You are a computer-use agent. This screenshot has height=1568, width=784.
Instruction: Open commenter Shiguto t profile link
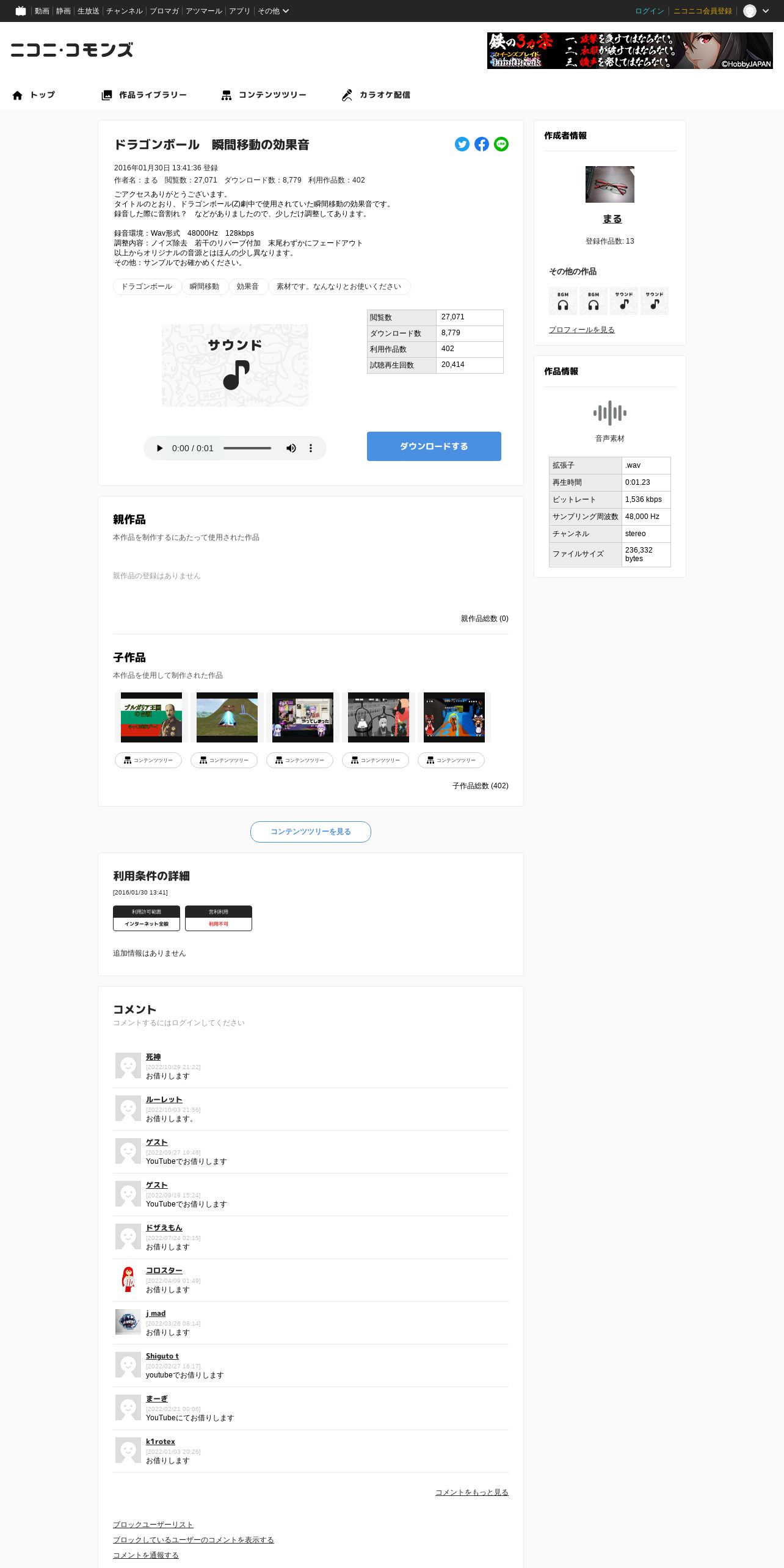(162, 1356)
